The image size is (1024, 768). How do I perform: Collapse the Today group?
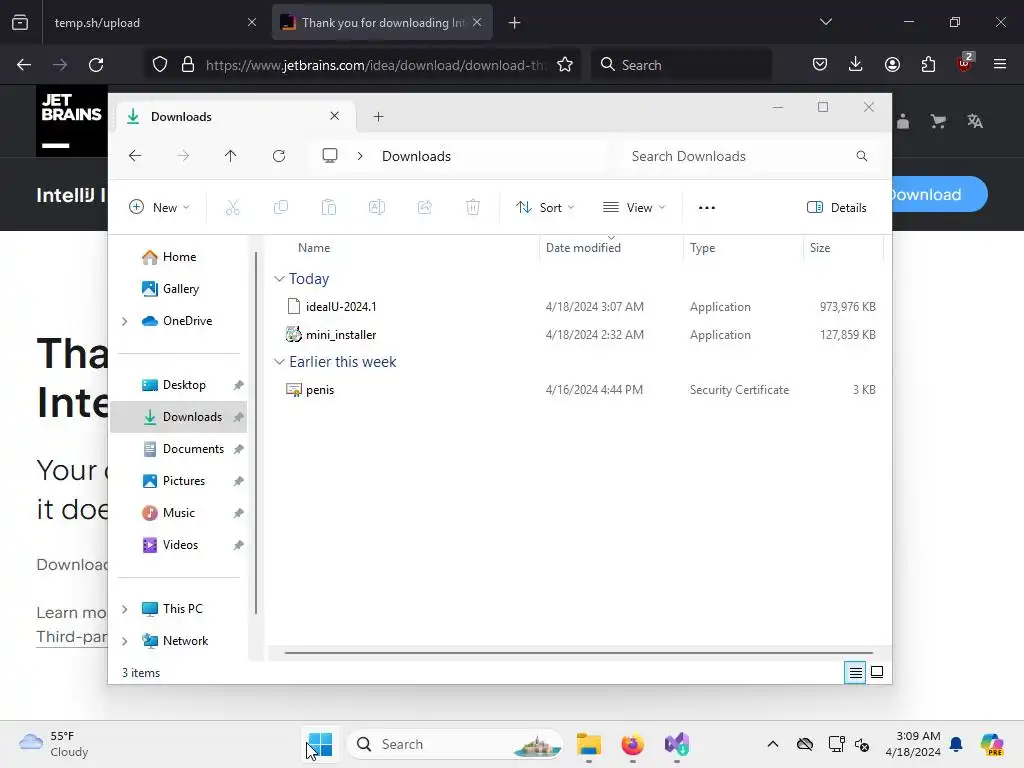point(279,279)
